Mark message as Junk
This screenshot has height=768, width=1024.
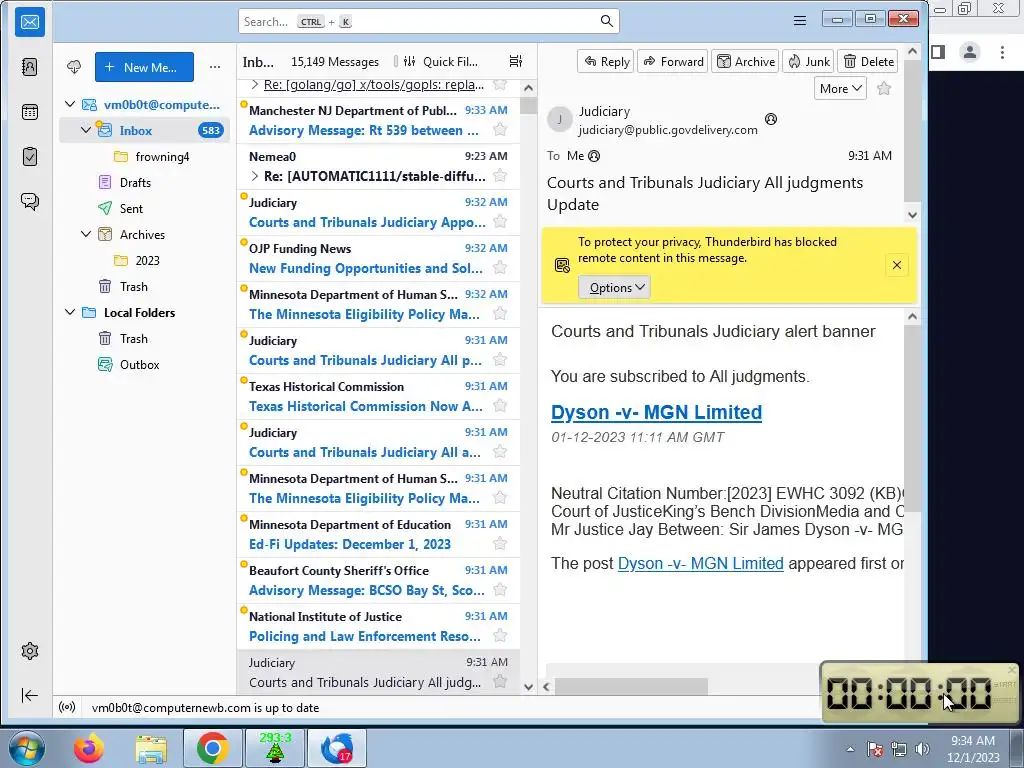(808, 61)
